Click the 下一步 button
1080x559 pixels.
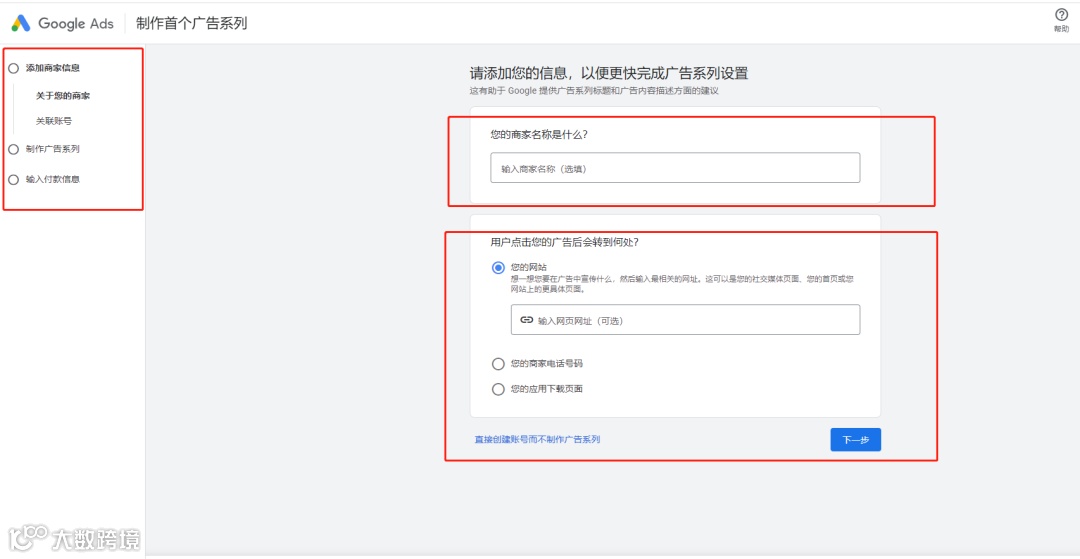[855, 439]
